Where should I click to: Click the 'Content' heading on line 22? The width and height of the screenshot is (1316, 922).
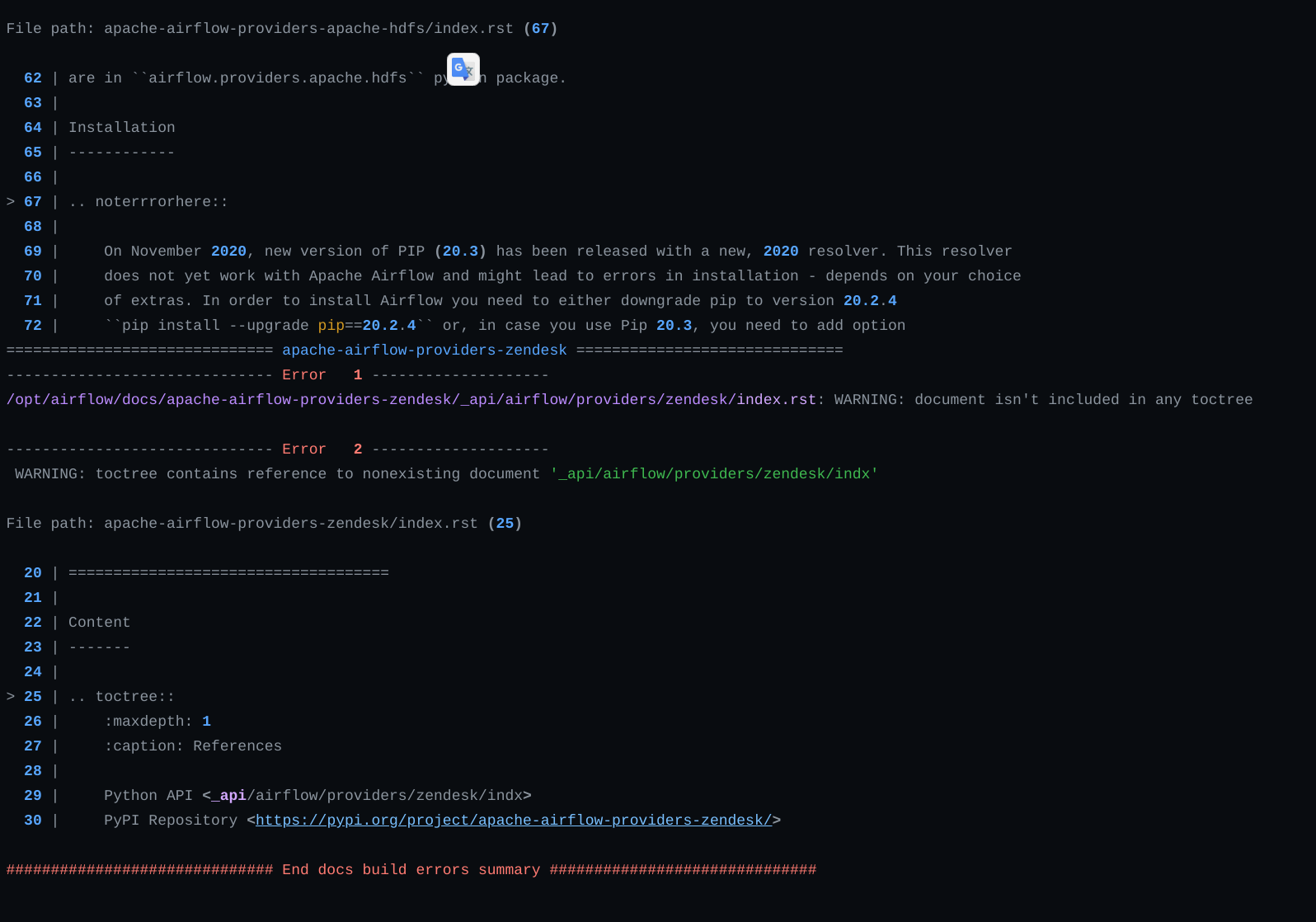coord(99,622)
